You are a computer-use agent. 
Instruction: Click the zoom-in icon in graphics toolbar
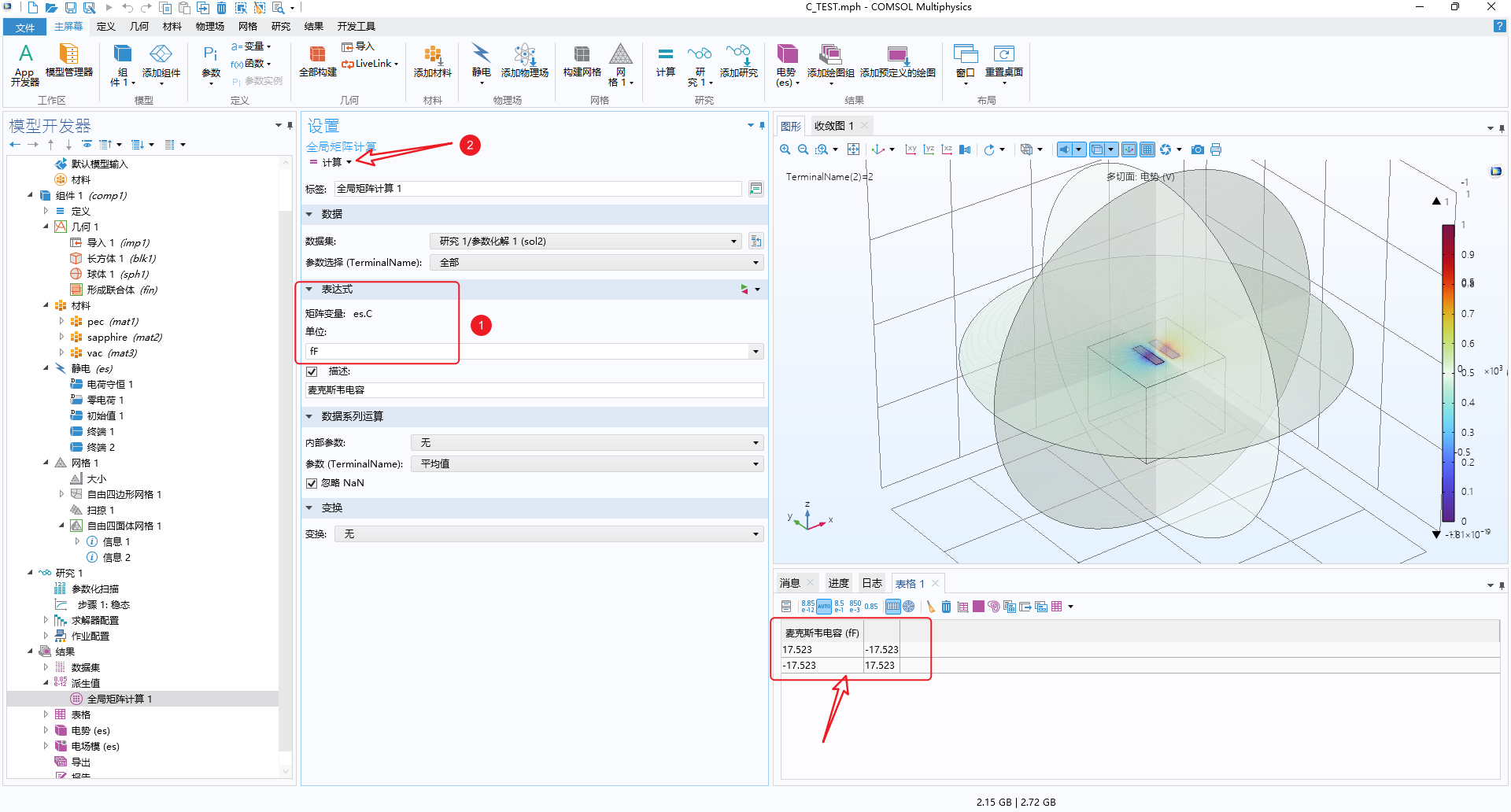click(785, 149)
